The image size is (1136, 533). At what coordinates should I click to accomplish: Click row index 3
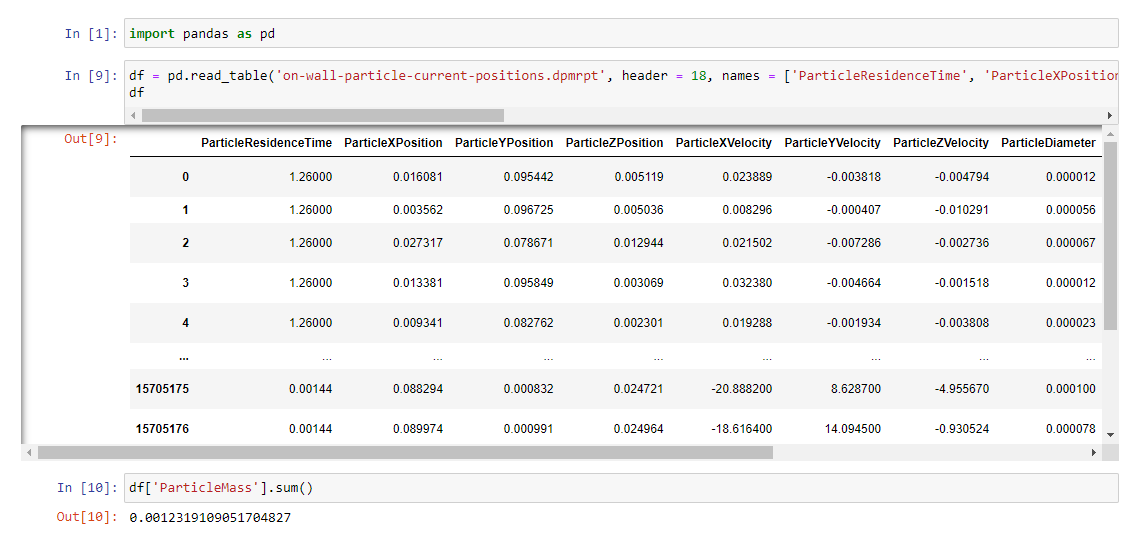pyautogui.click(x=185, y=282)
